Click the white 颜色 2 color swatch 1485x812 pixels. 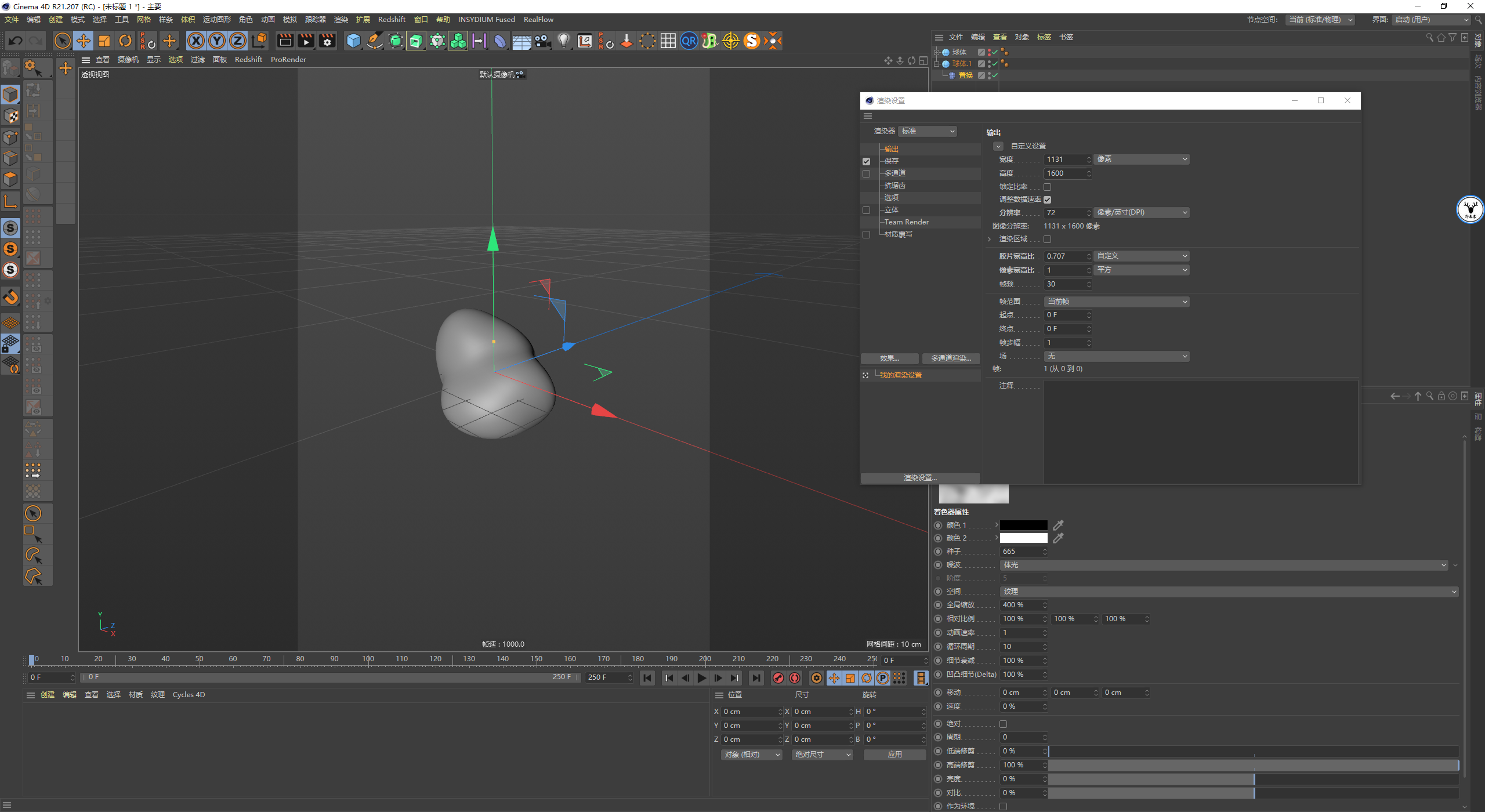[x=1023, y=538]
